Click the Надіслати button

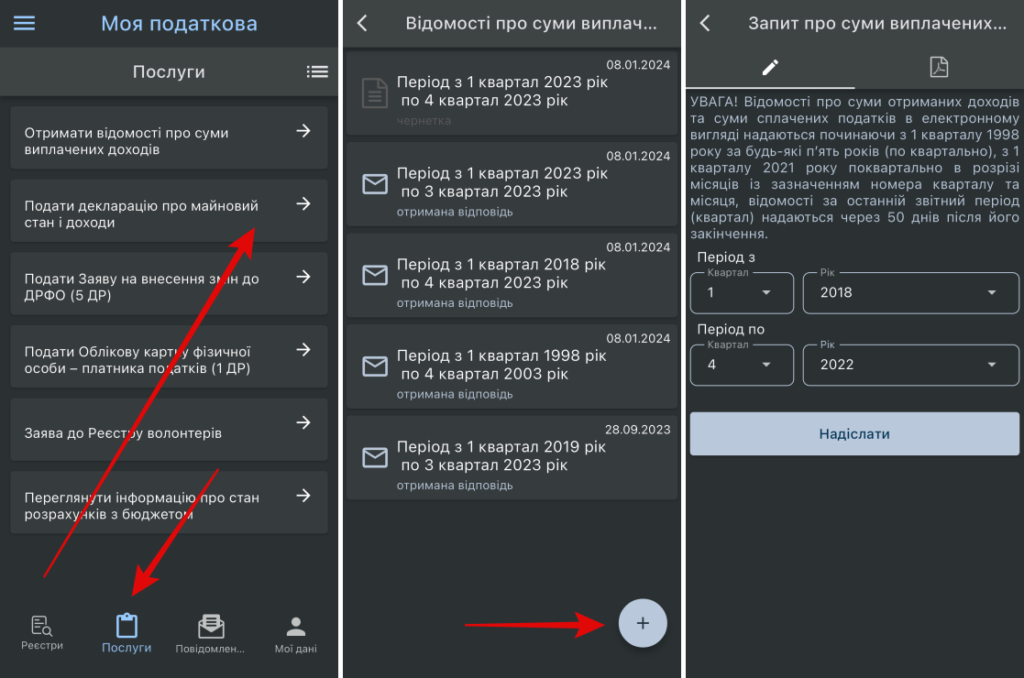[x=854, y=434]
